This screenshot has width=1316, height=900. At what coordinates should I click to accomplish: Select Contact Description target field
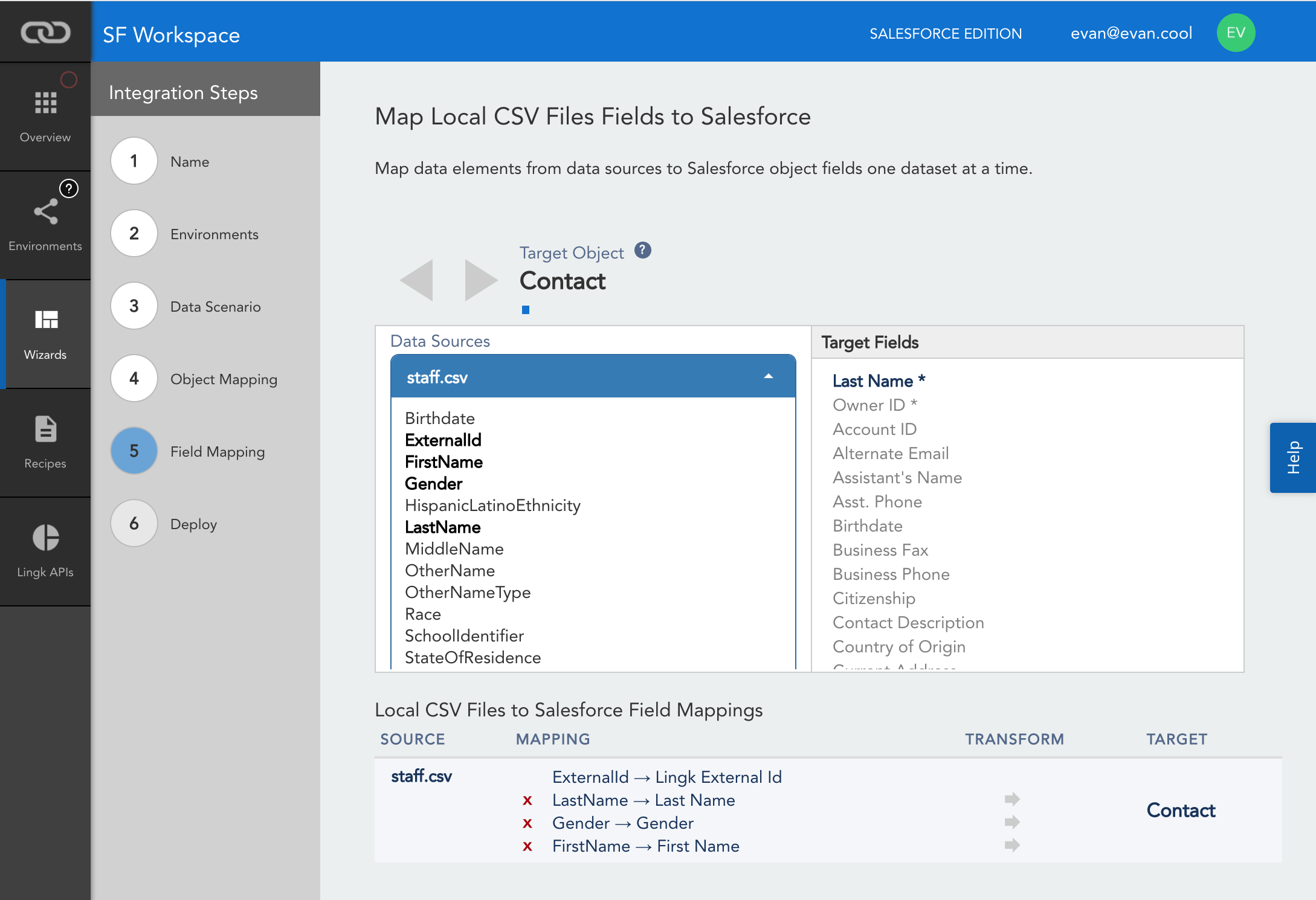[x=908, y=622]
